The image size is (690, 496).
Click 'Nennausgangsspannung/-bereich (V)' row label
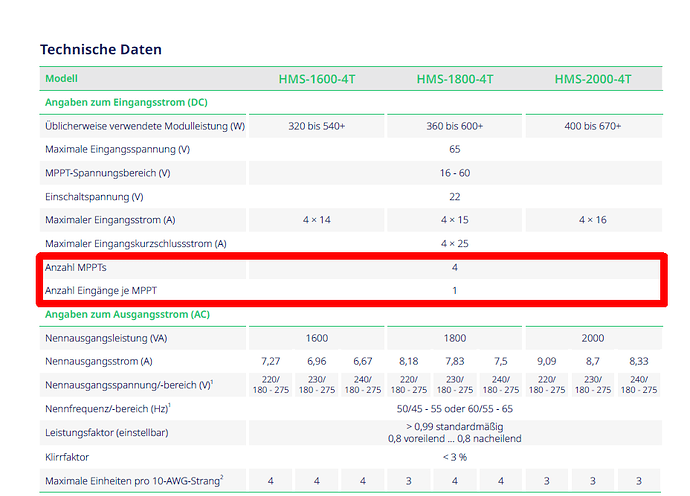(129, 385)
